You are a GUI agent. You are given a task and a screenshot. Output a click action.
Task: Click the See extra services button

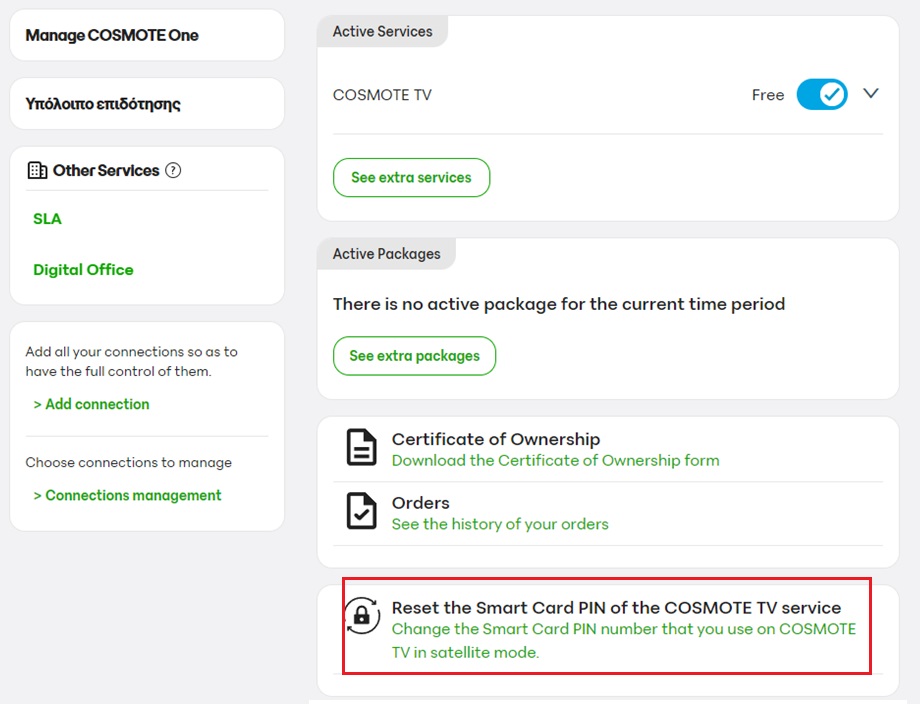pos(411,178)
